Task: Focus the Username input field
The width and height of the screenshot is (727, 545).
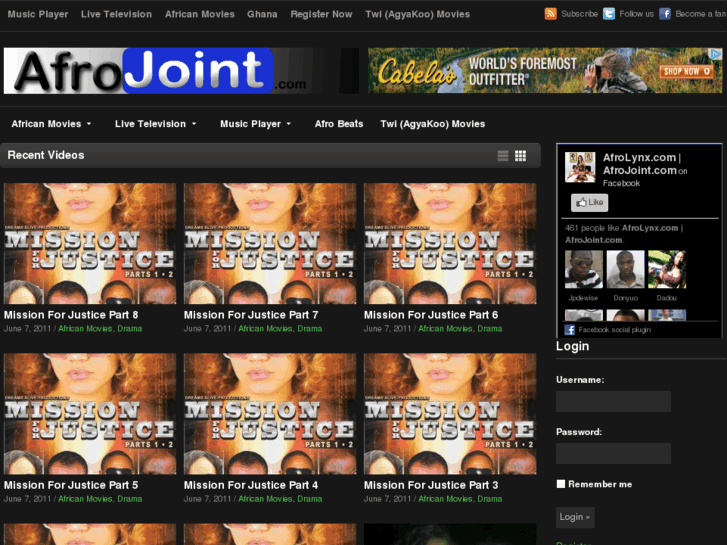Action: coord(613,401)
